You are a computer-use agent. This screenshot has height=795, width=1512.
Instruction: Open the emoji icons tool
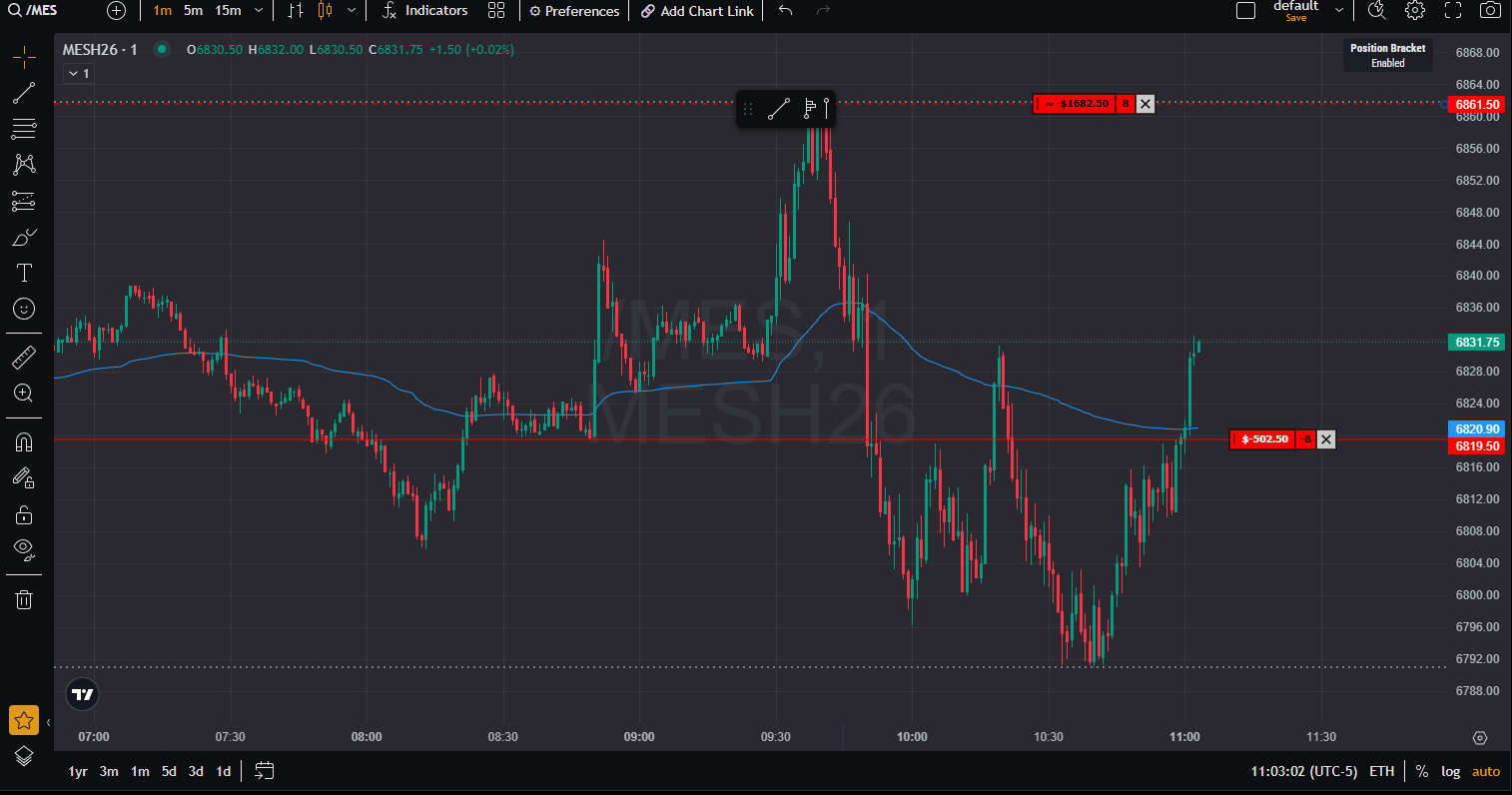point(24,309)
